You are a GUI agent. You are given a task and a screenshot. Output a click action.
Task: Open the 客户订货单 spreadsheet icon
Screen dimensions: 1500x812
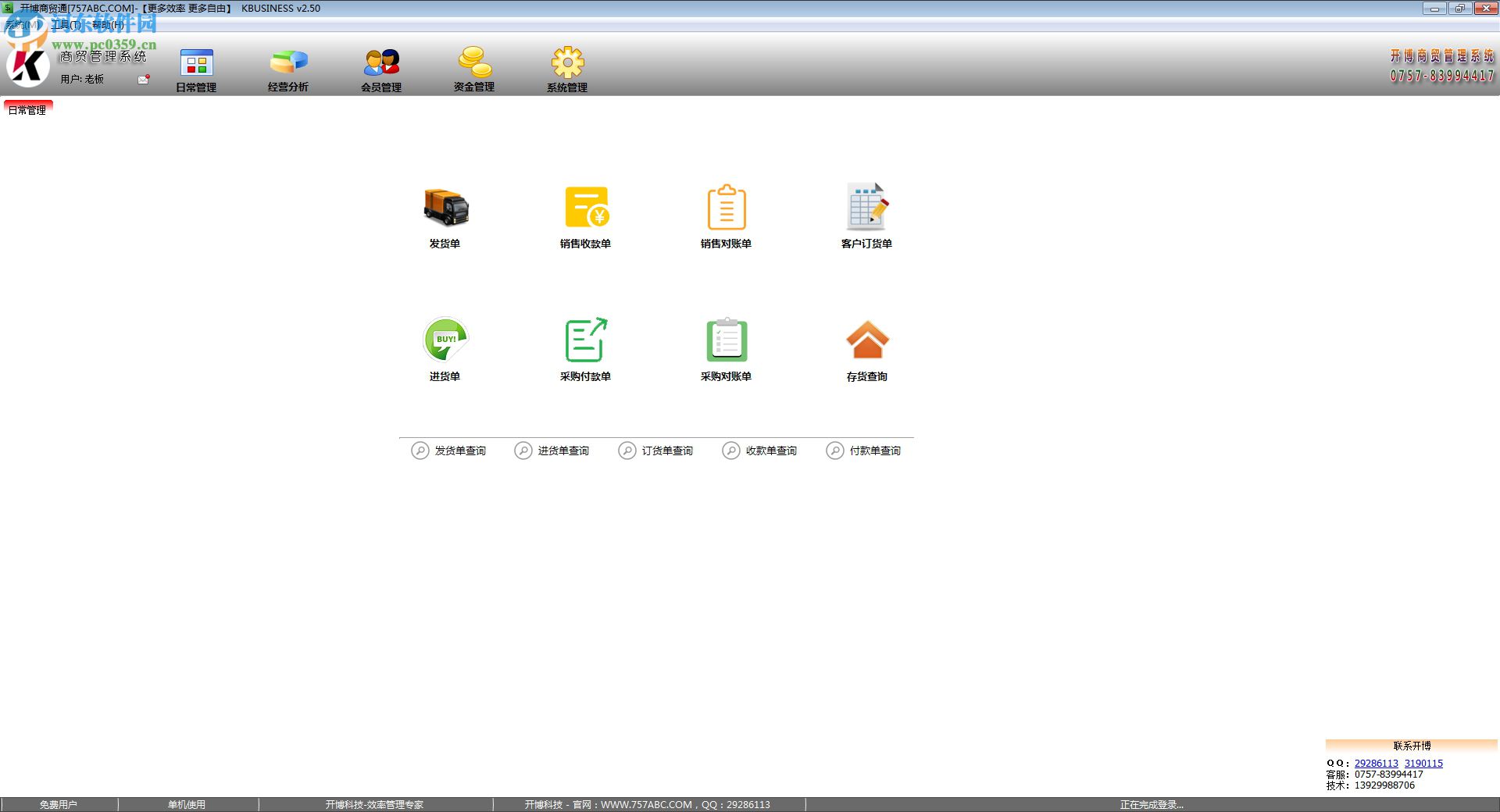[867, 207]
